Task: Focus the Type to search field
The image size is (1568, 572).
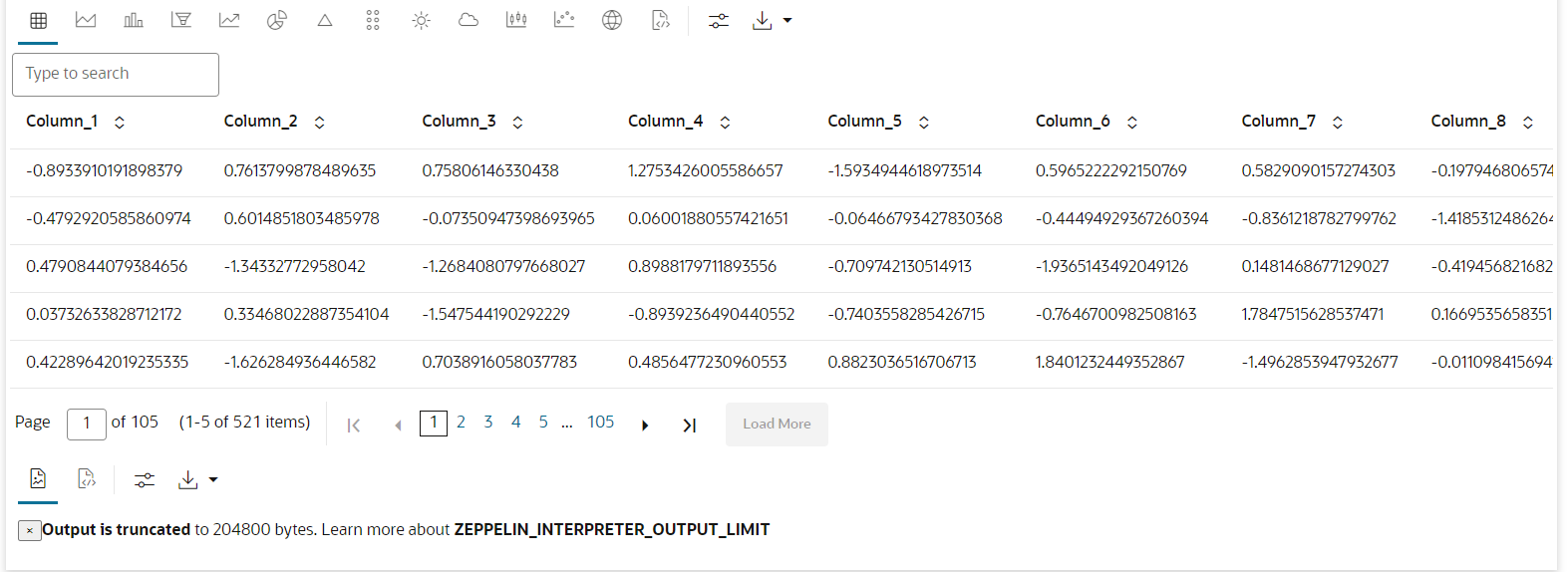Action: point(116,75)
